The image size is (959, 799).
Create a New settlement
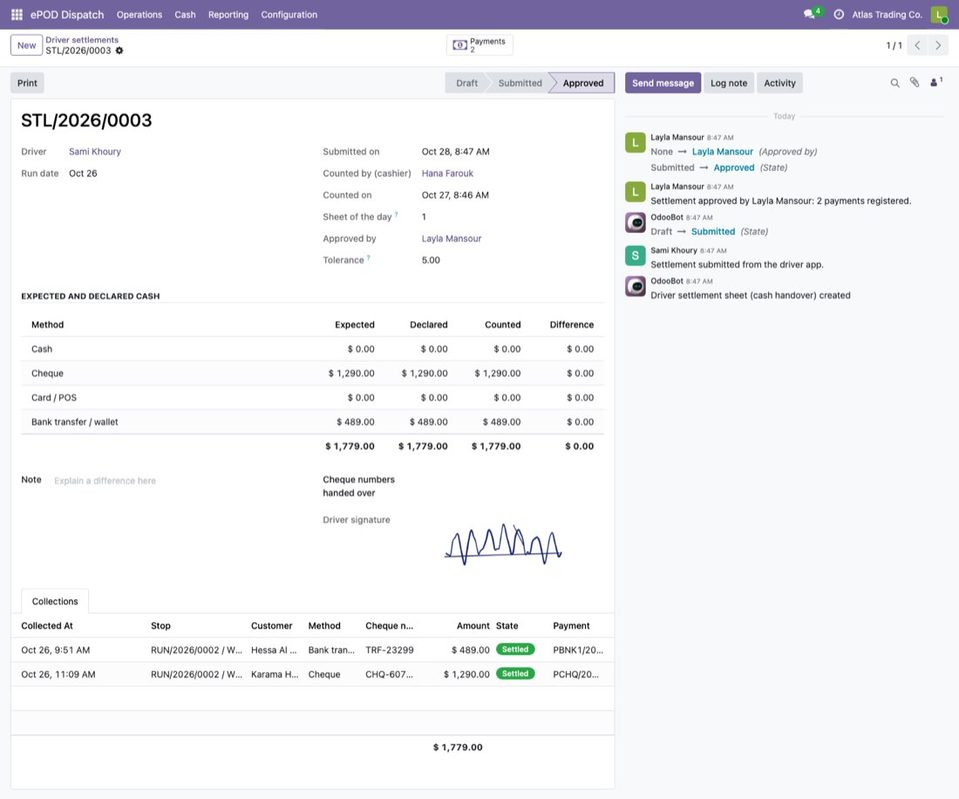pos(26,45)
